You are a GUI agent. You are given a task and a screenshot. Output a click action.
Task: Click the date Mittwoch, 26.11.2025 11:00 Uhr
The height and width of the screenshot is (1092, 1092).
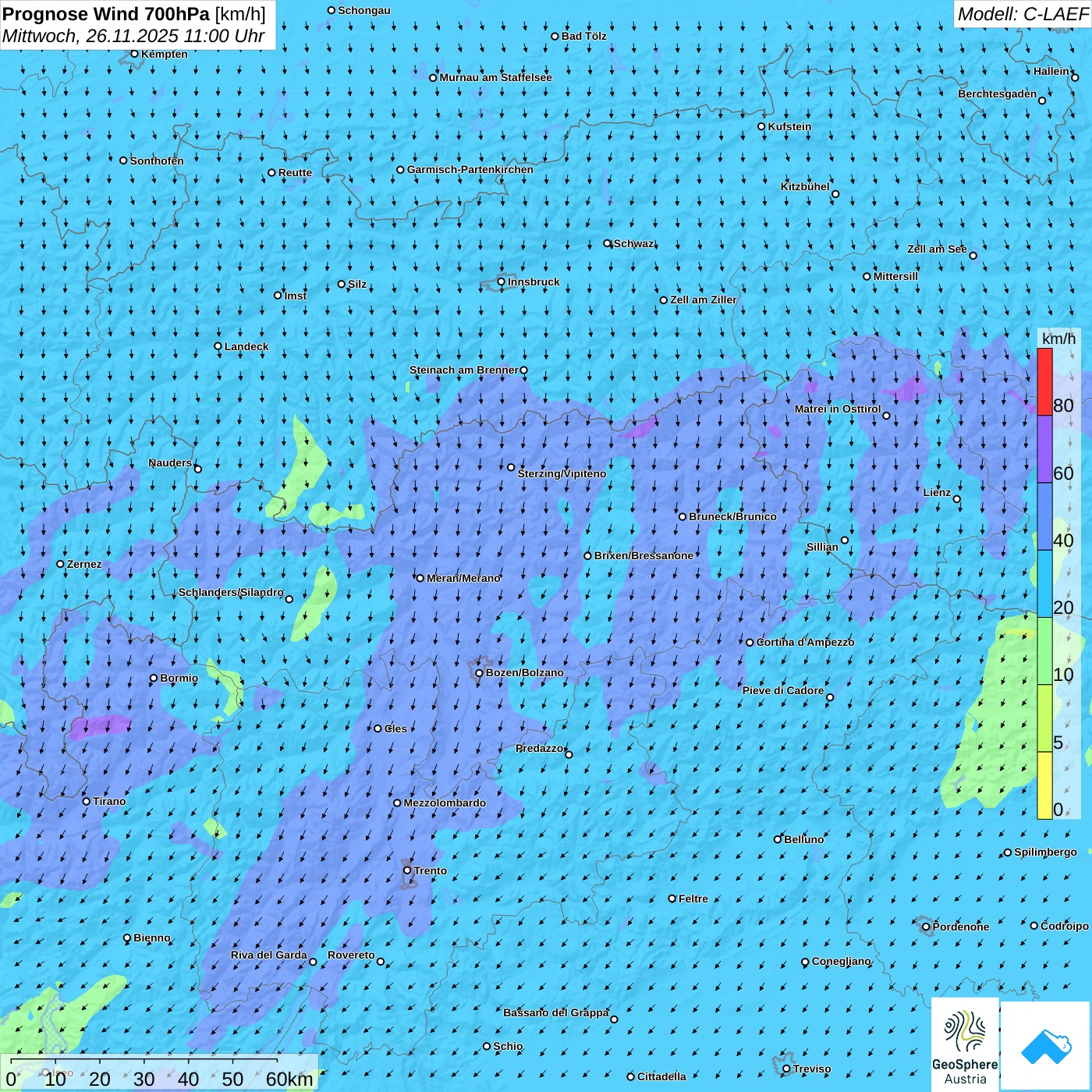[133, 36]
